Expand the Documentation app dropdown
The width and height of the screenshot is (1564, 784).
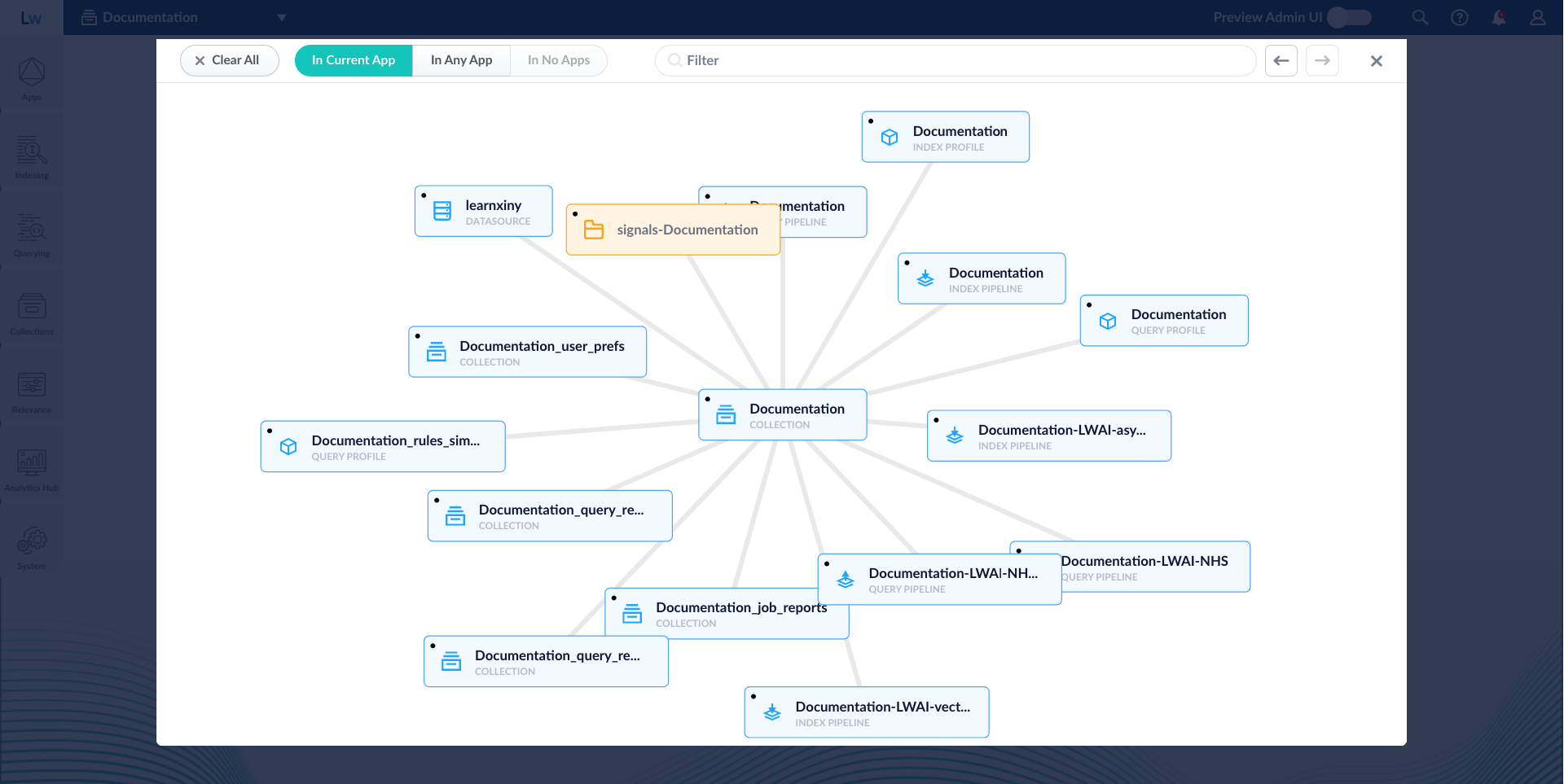(x=281, y=17)
